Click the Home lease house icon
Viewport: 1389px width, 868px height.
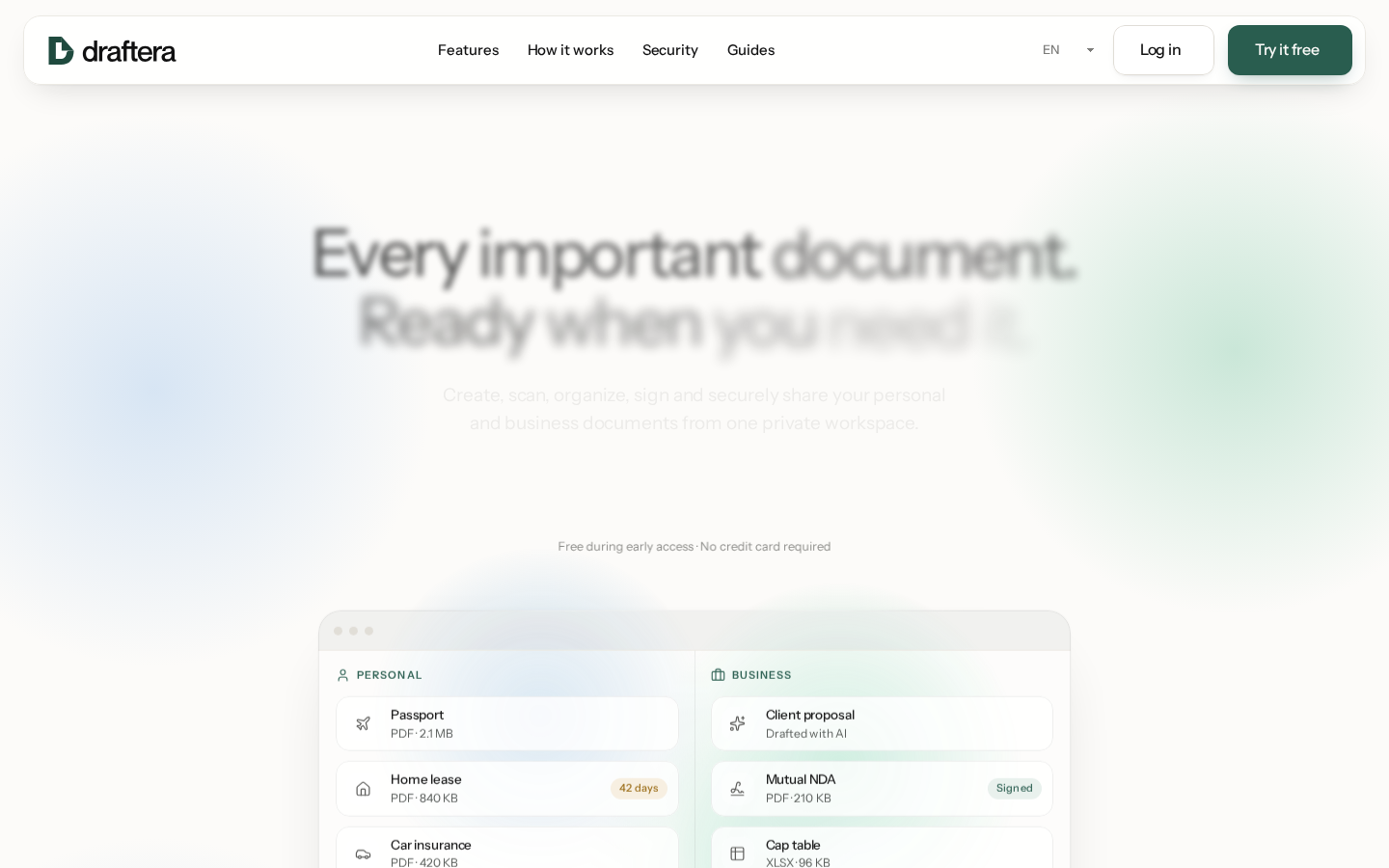pyautogui.click(x=363, y=789)
